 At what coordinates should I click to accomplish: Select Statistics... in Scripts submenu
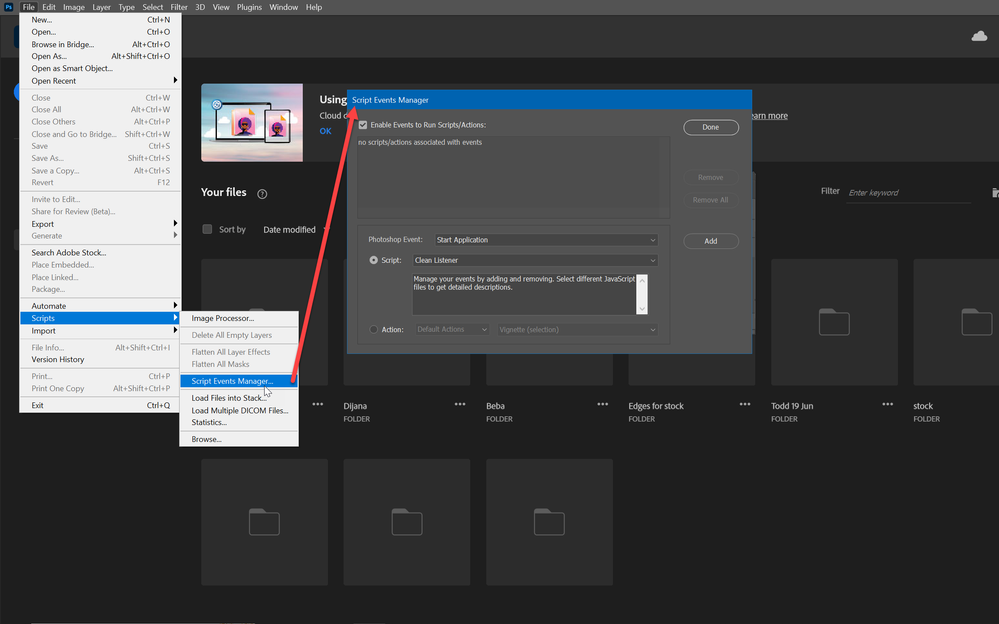click(x=239, y=423)
